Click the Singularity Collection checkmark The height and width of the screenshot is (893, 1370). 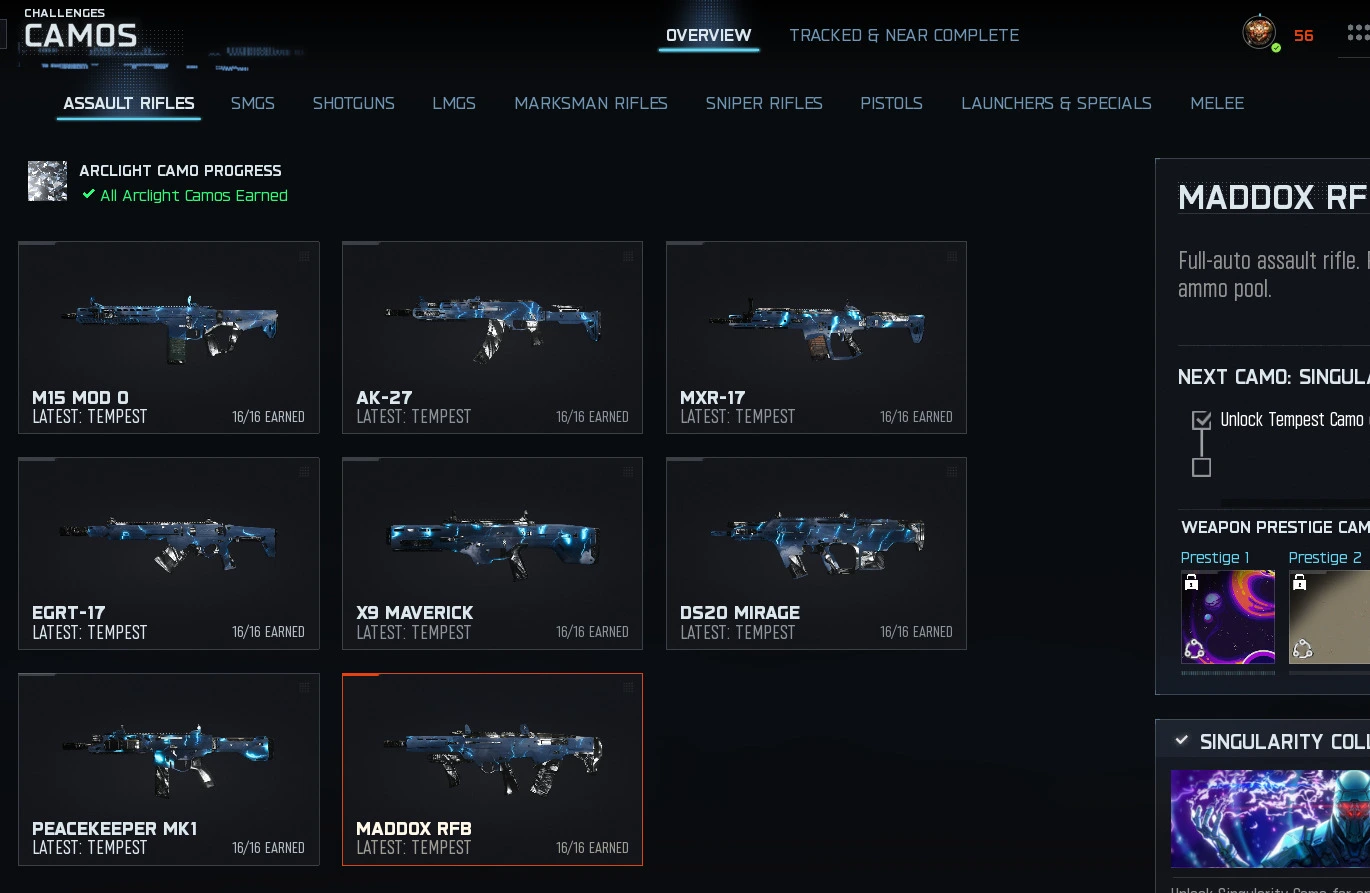[x=1181, y=741]
